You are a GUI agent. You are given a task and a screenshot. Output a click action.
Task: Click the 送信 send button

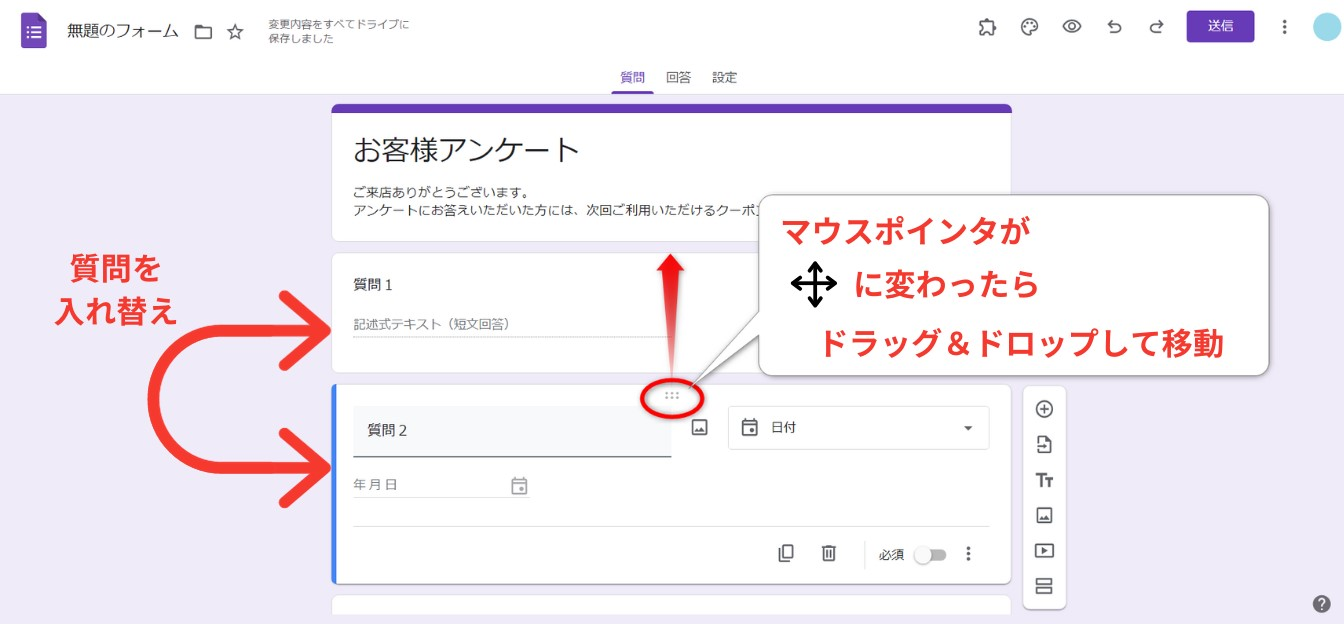[1220, 27]
